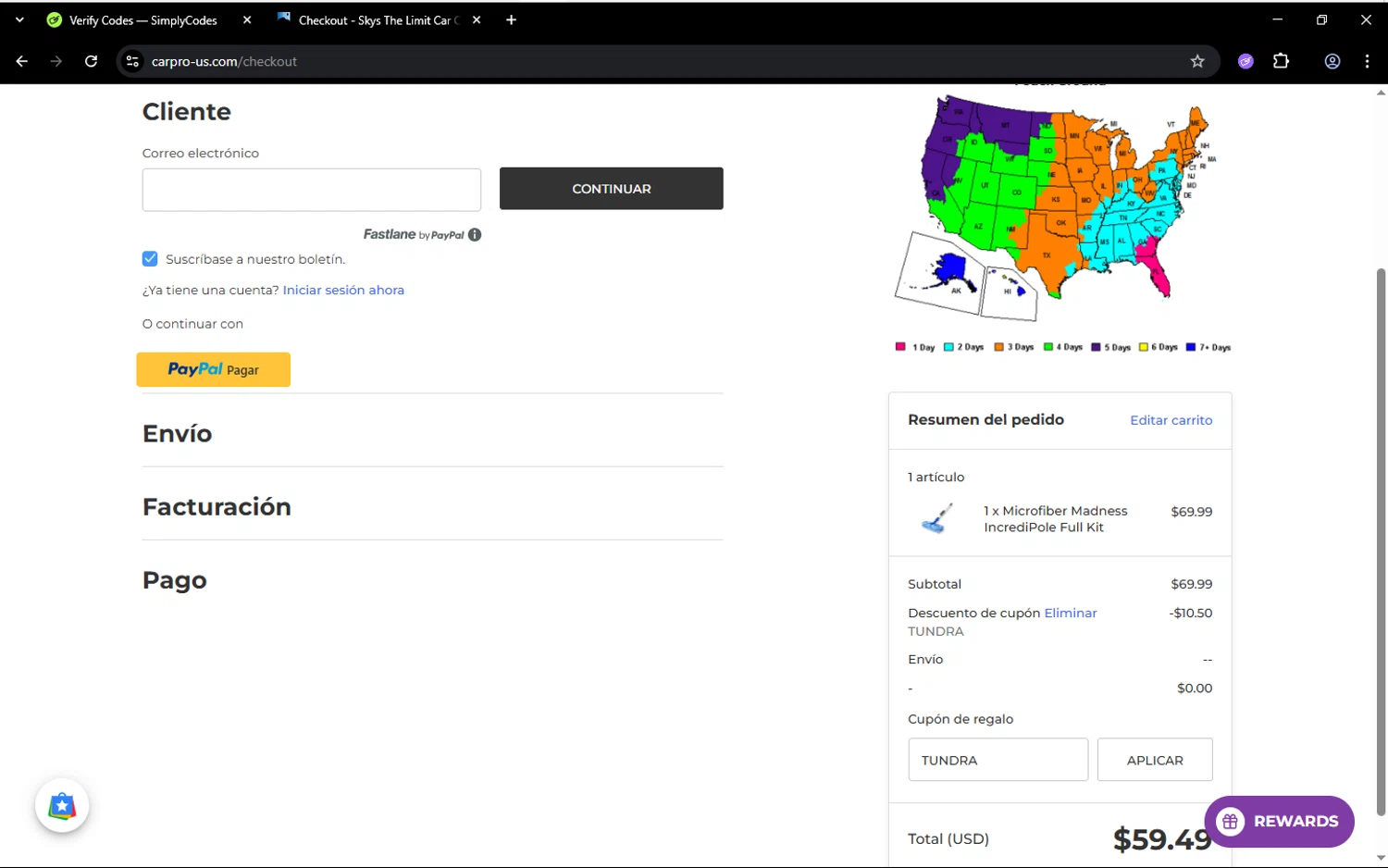
Task: Open the Chrome profile icon
Action: [1332, 61]
